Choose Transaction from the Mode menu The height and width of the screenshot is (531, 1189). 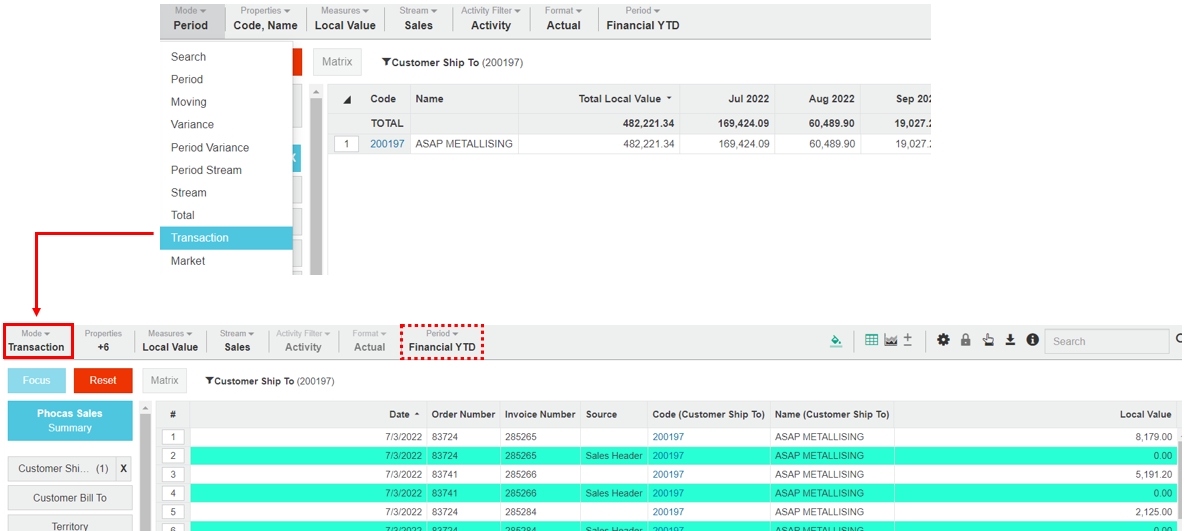pos(200,238)
